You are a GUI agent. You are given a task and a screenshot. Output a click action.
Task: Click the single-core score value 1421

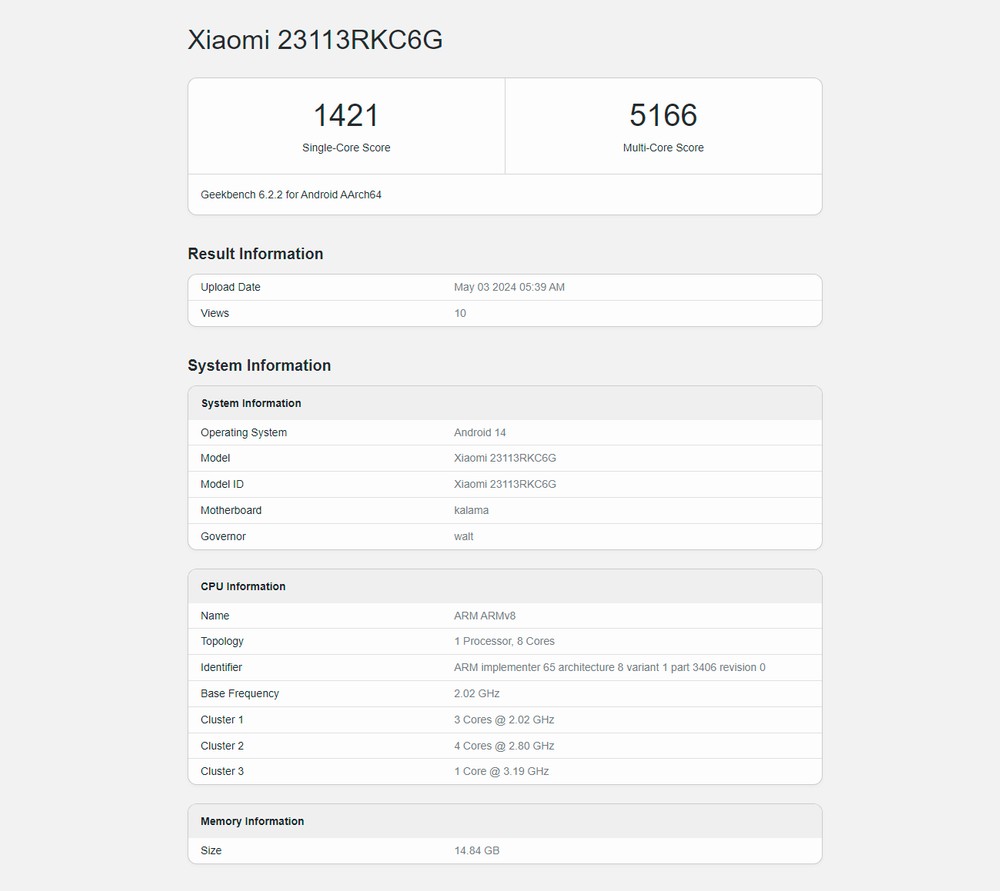pos(346,115)
